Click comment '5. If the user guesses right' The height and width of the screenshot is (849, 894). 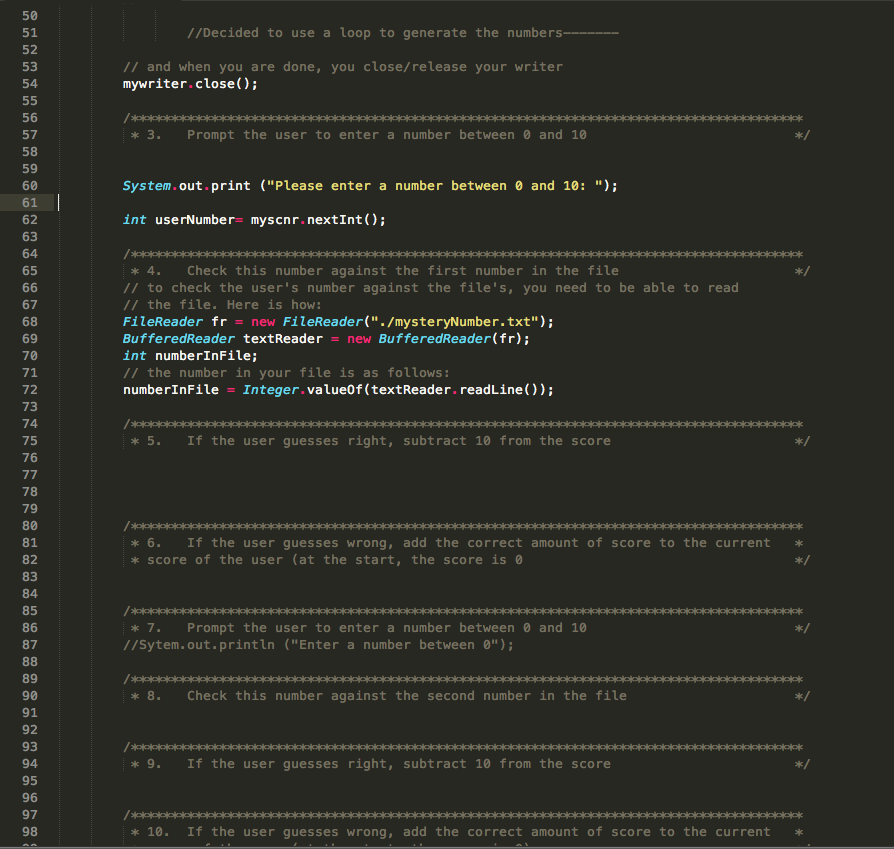pos(371,441)
